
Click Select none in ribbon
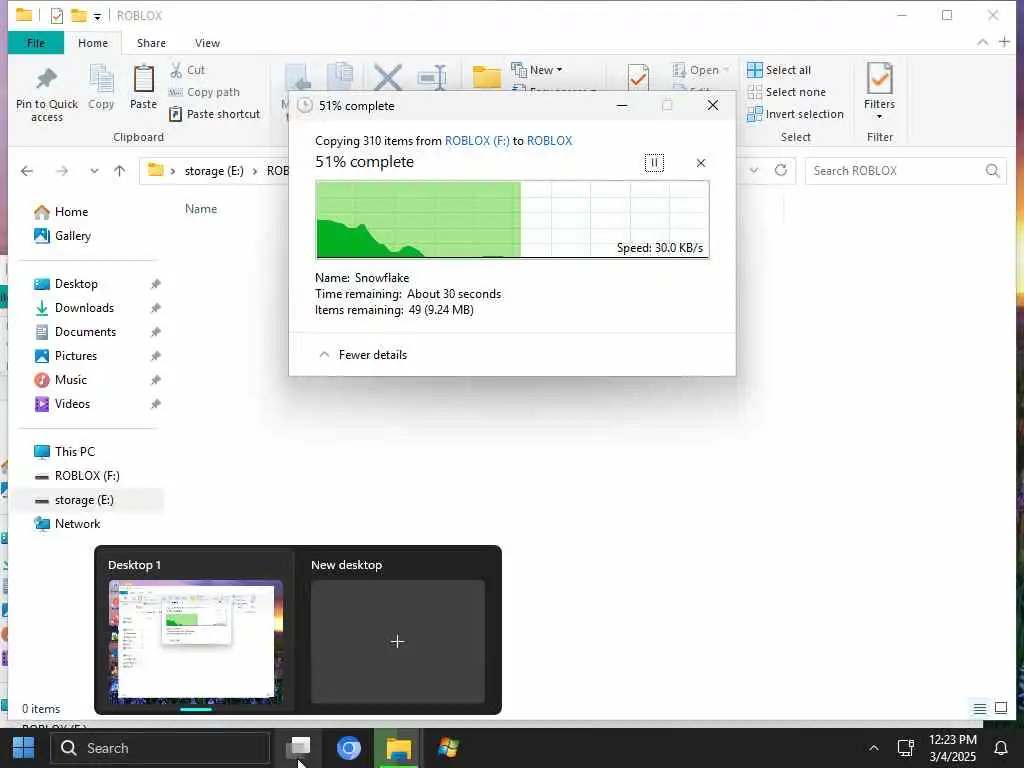click(786, 92)
